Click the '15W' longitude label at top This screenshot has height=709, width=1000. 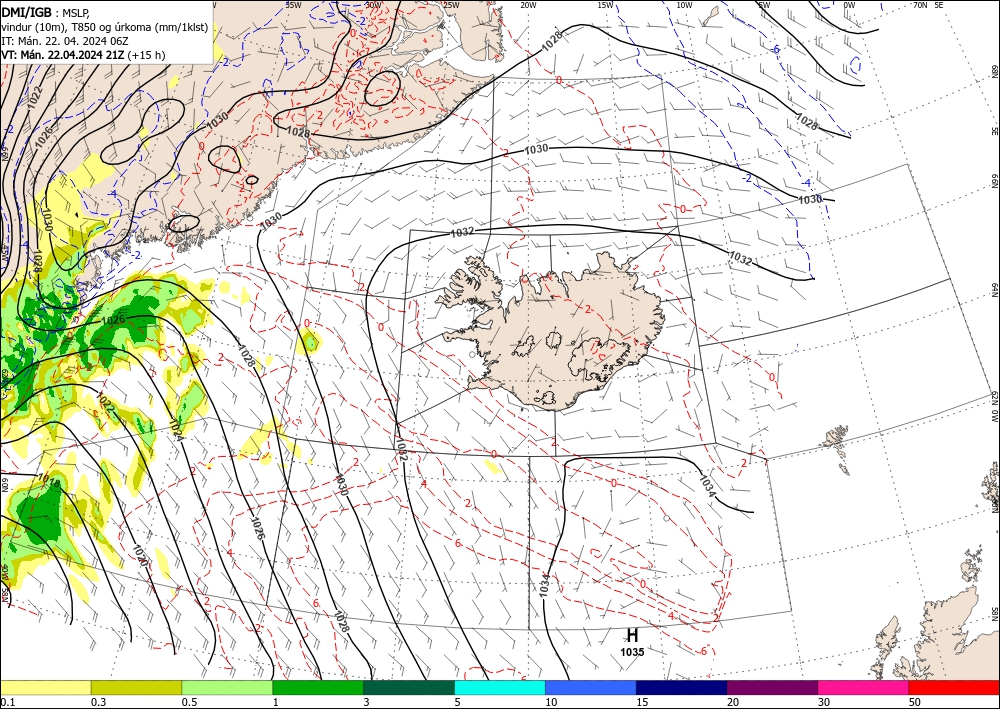(x=606, y=5)
